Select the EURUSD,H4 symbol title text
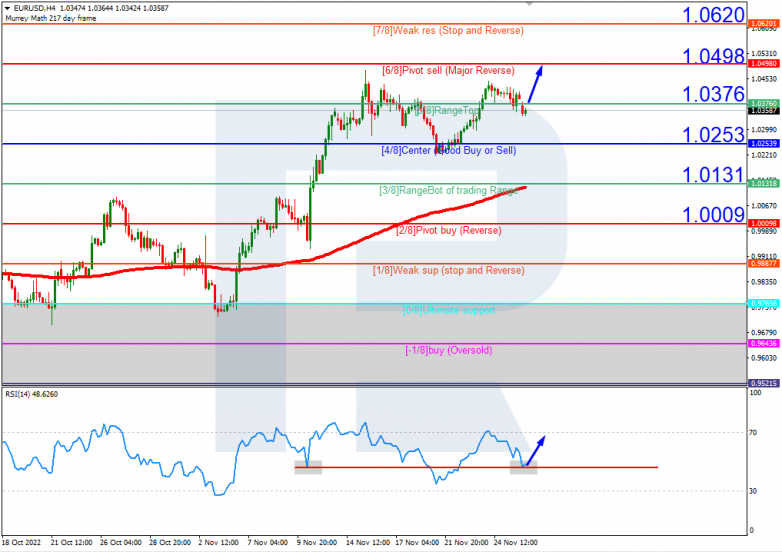The height and width of the screenshot is (552, 782). [35, 8]
